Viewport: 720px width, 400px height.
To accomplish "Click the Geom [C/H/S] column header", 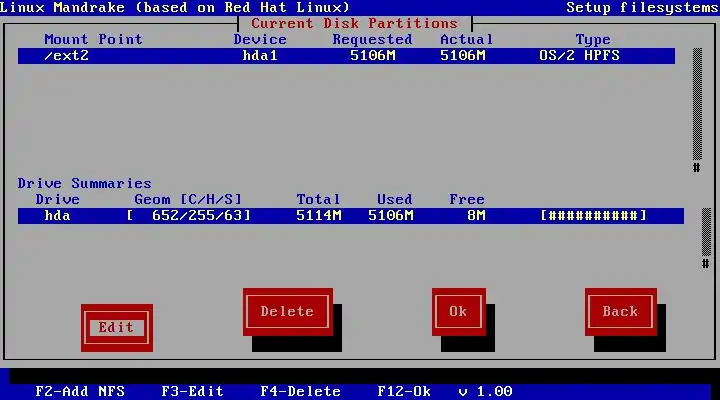I will 188,200.
